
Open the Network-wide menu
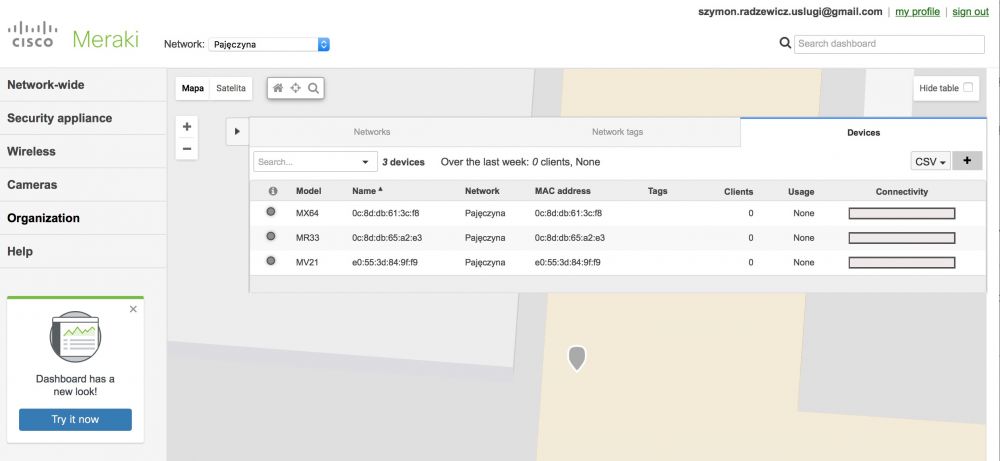[x=83, y=85]
